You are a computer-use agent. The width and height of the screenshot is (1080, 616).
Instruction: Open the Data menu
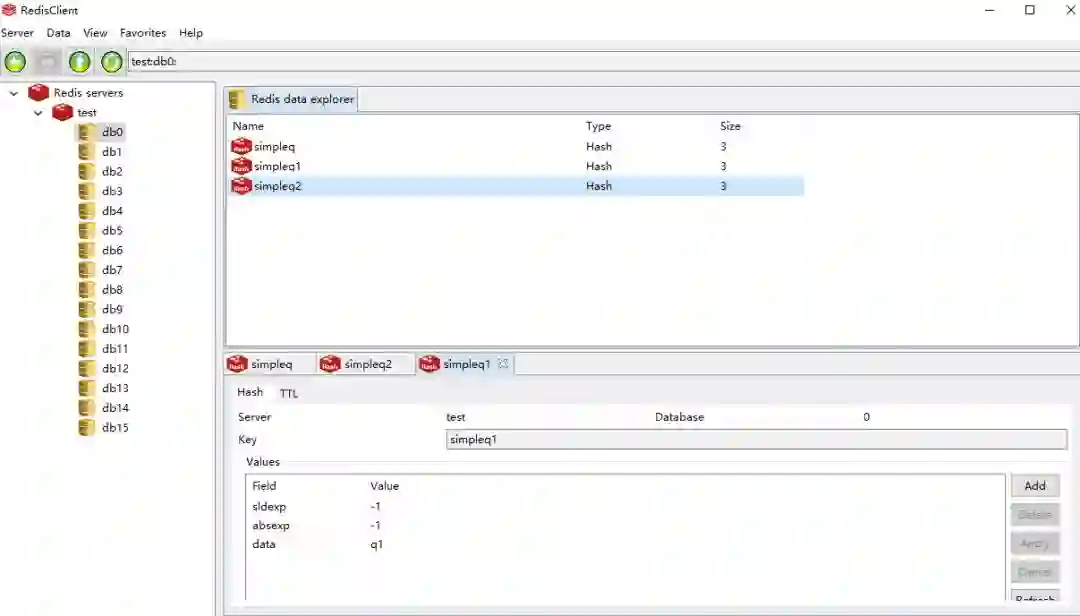point(59,32)
